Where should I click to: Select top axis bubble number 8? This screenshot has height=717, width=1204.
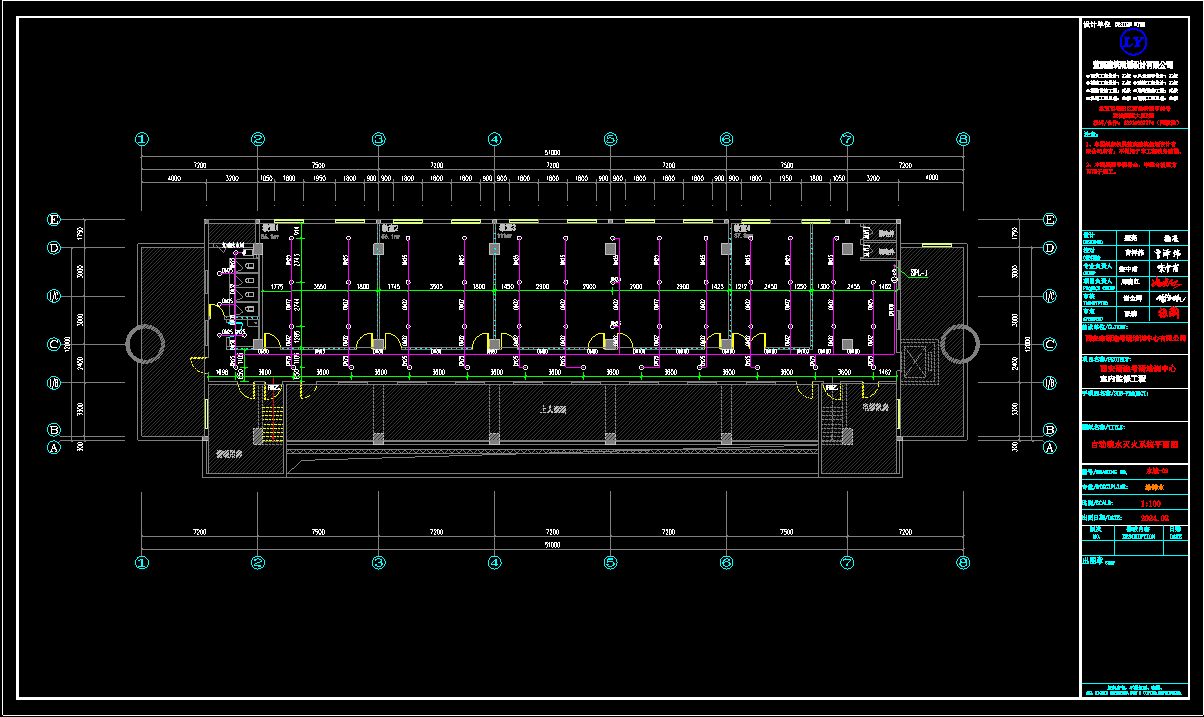(963, 140)
